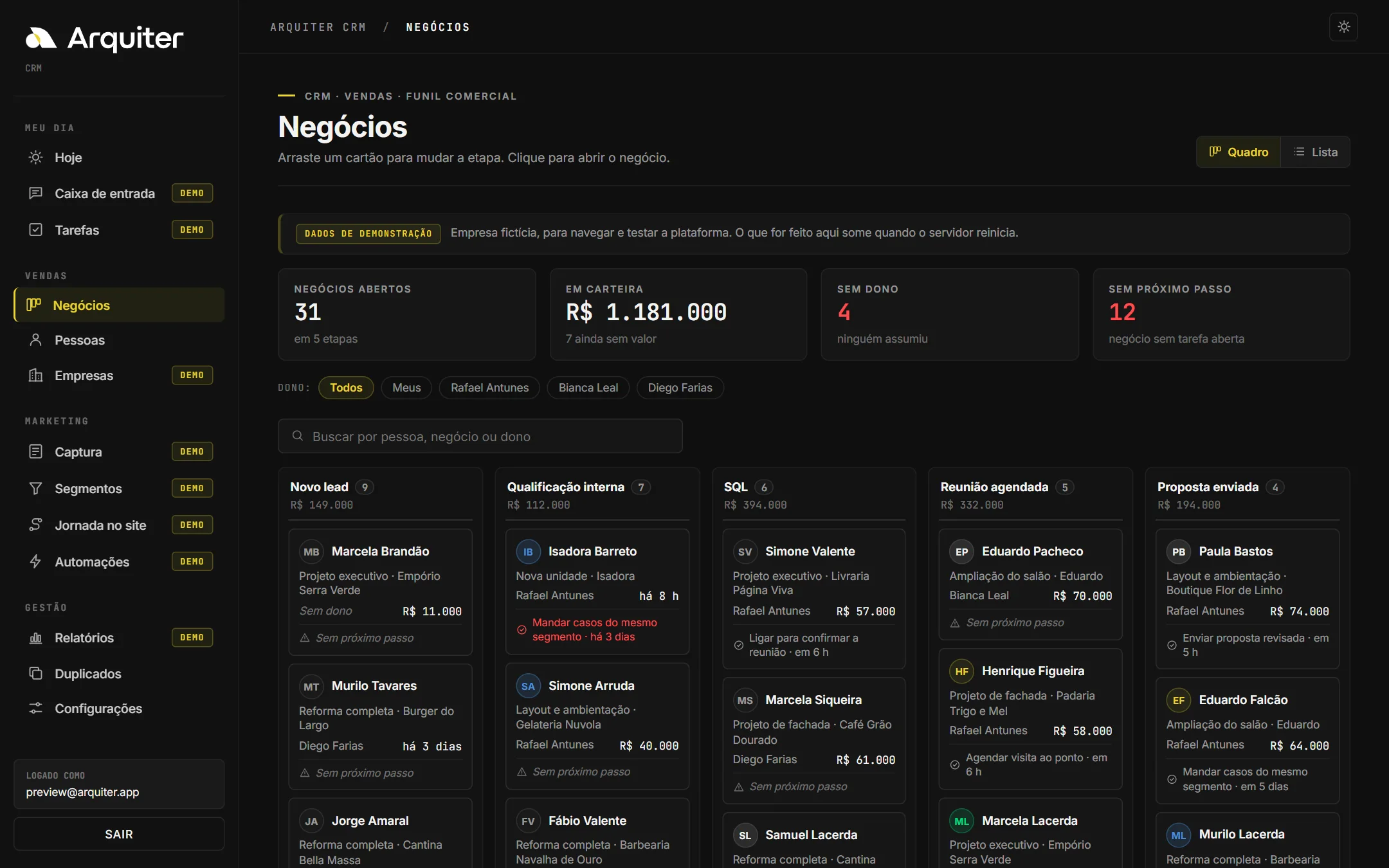This screenshot has height=868, width=1389.
Task: Open Configurações via its sliders icon
Action: tap(36, 708)
